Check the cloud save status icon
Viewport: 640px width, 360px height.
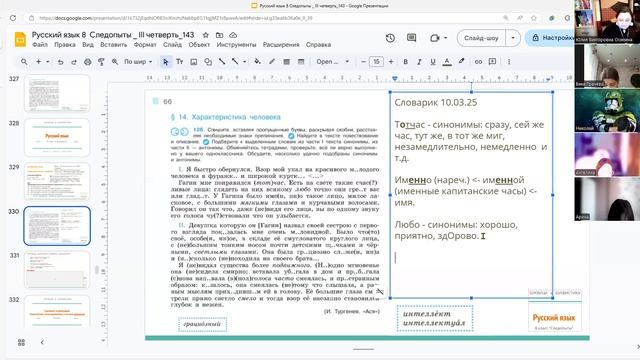(x=233, y=35)
